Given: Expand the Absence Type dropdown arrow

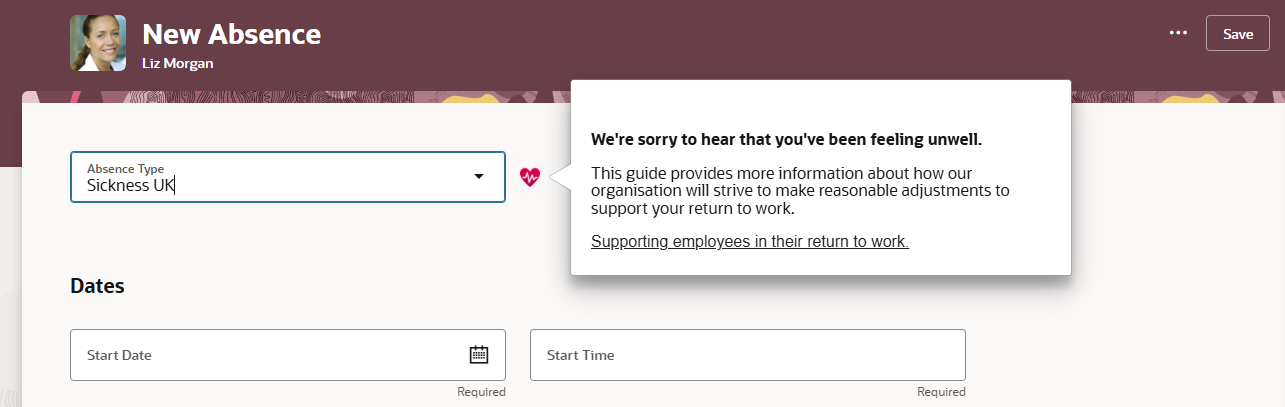Looking at the screenshot, I should point(479,177).
